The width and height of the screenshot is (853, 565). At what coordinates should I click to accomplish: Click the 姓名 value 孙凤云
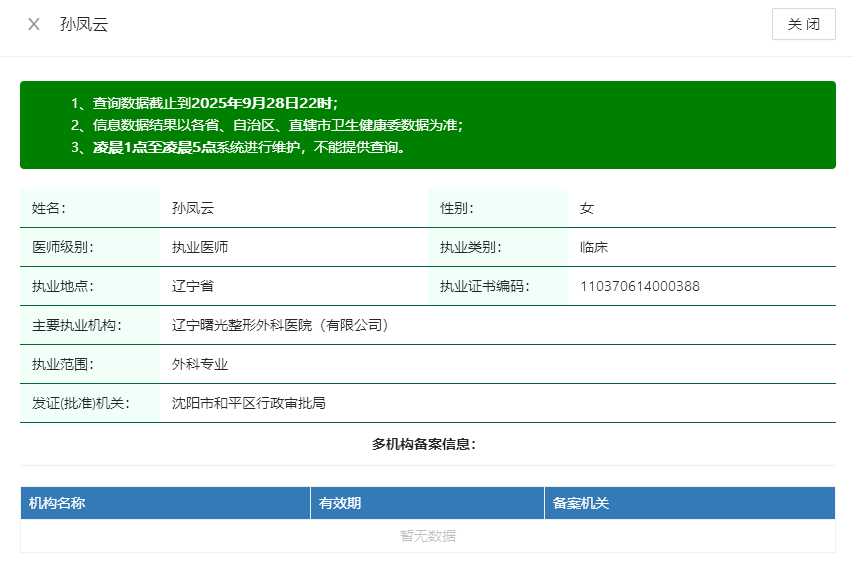[x=193, y=209]
